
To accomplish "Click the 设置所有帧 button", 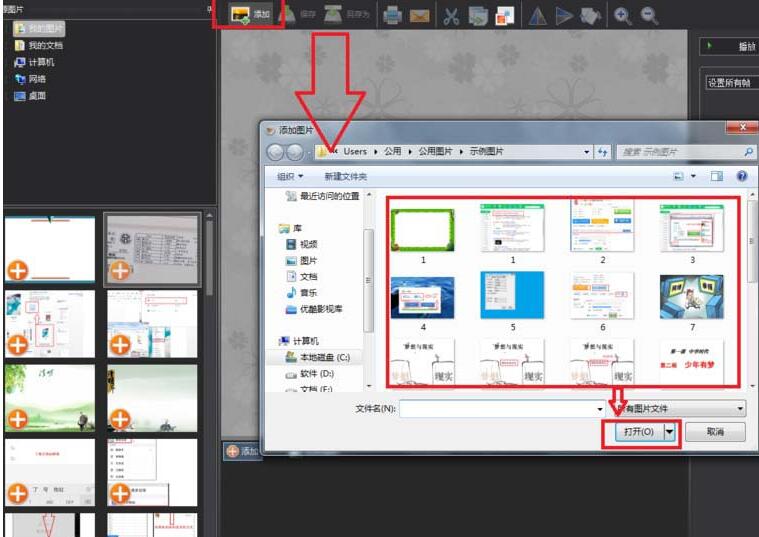I will [730, 83].
